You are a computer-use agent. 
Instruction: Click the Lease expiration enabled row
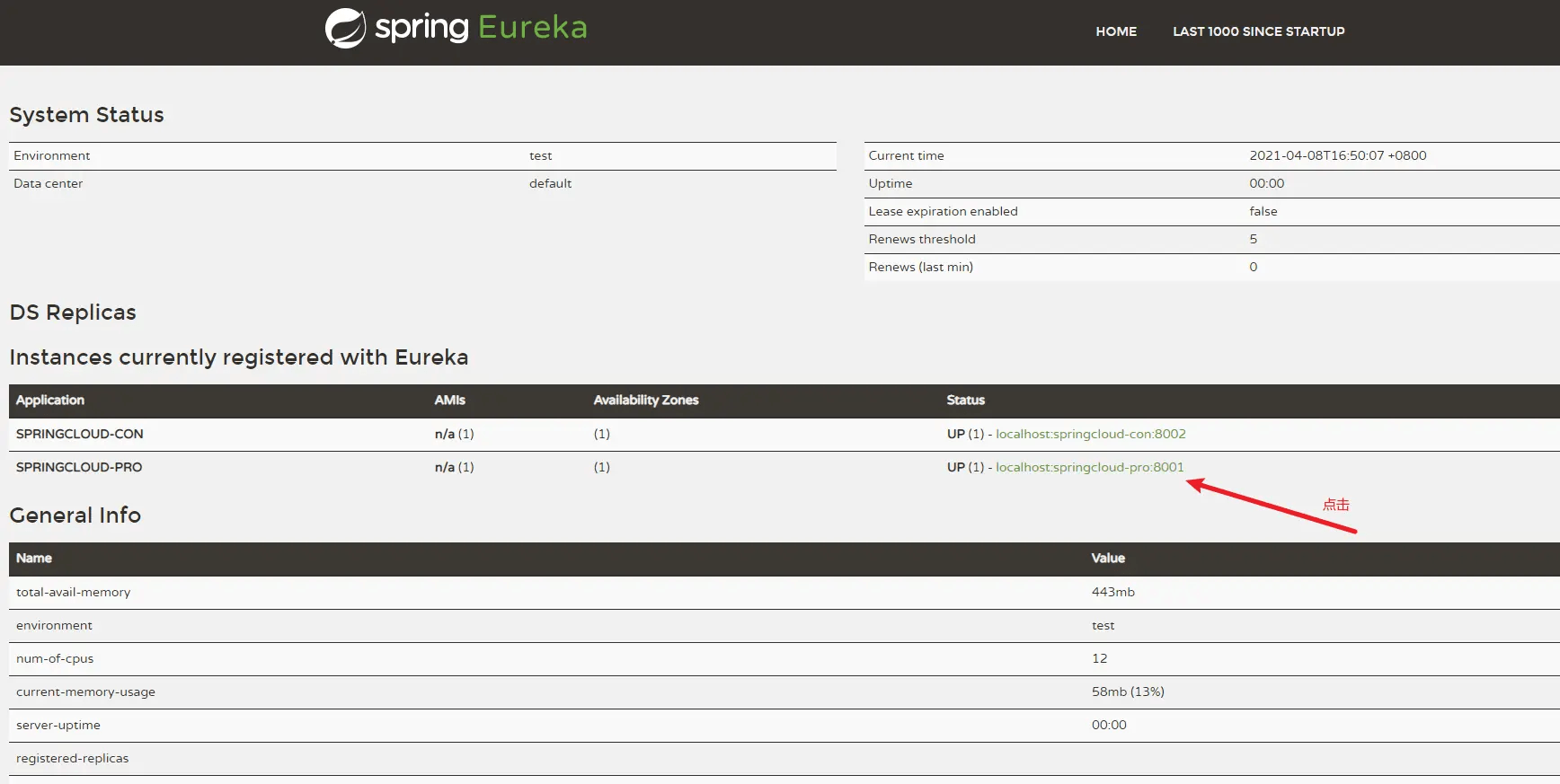[1211, 211]
